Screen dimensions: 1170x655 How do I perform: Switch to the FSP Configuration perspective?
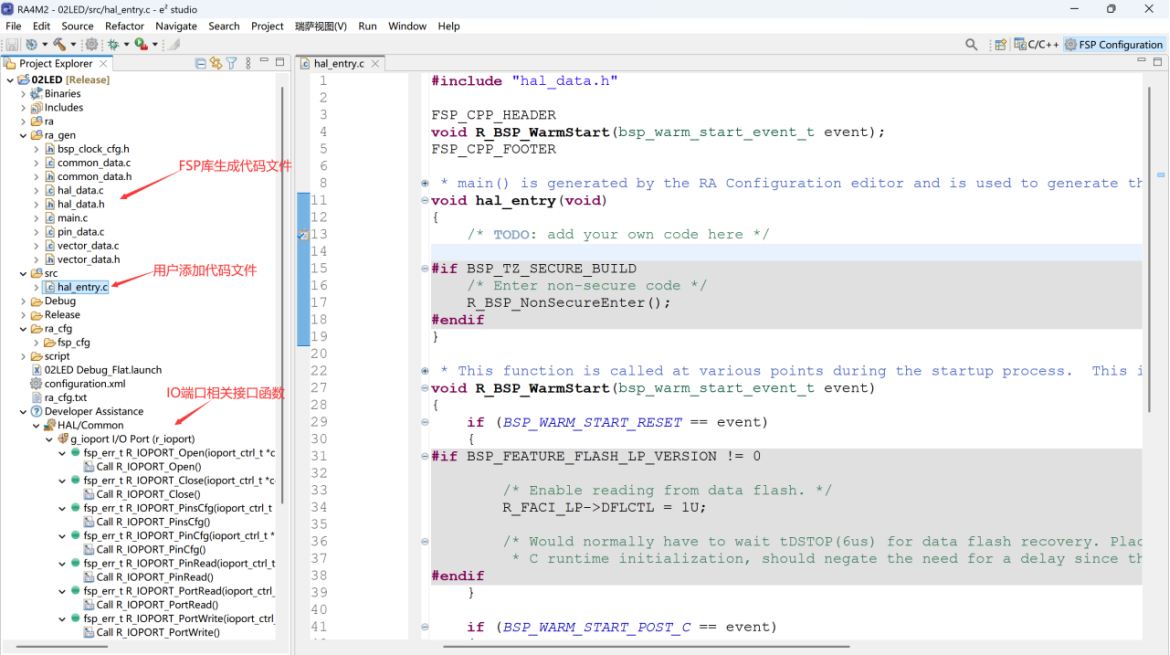pyautogui.click(x=1113, y=45)
